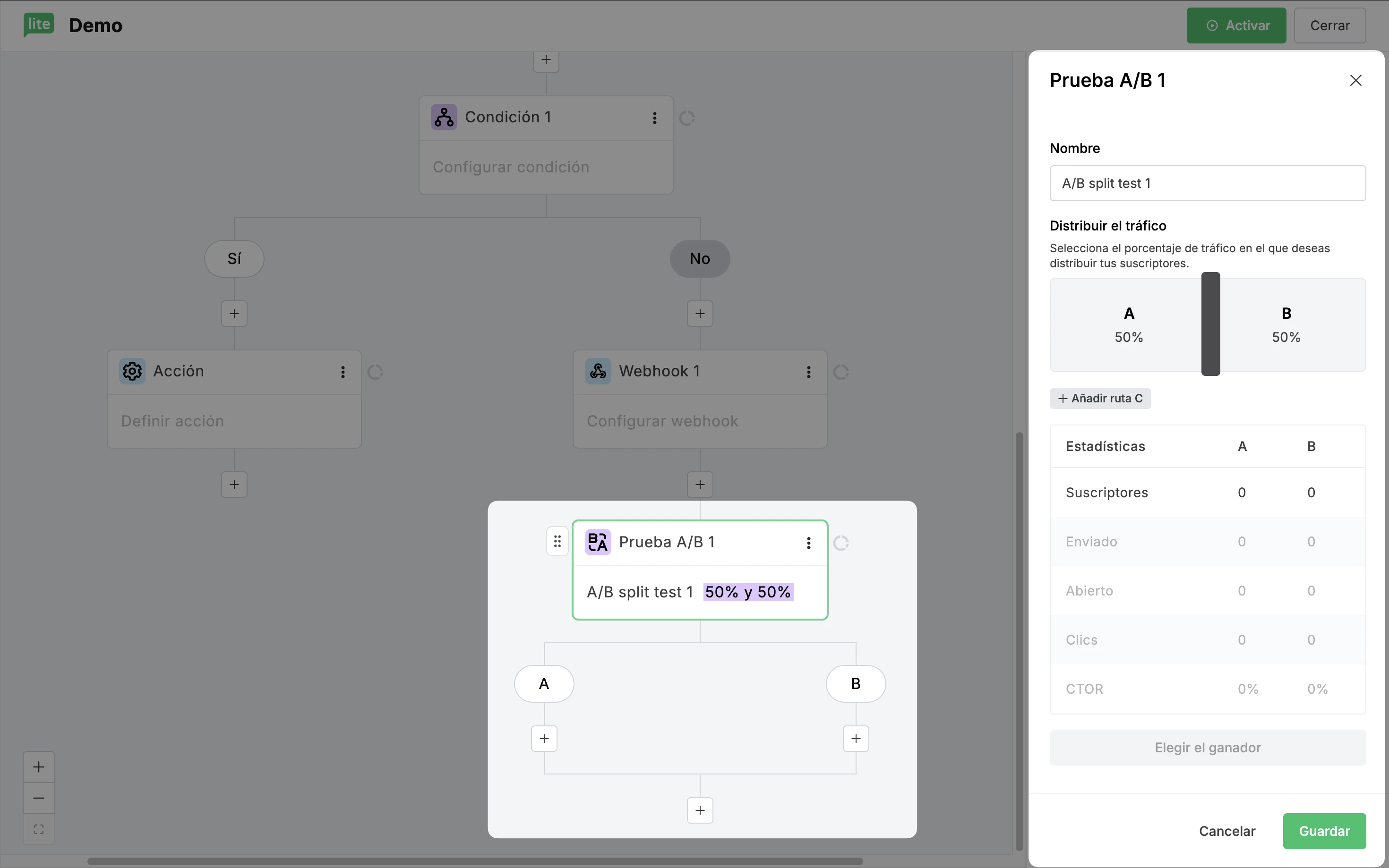Viewport: 1389px width, 868px height.
Task: Zoom out of the workflow canvas
Action: (38, 798)
